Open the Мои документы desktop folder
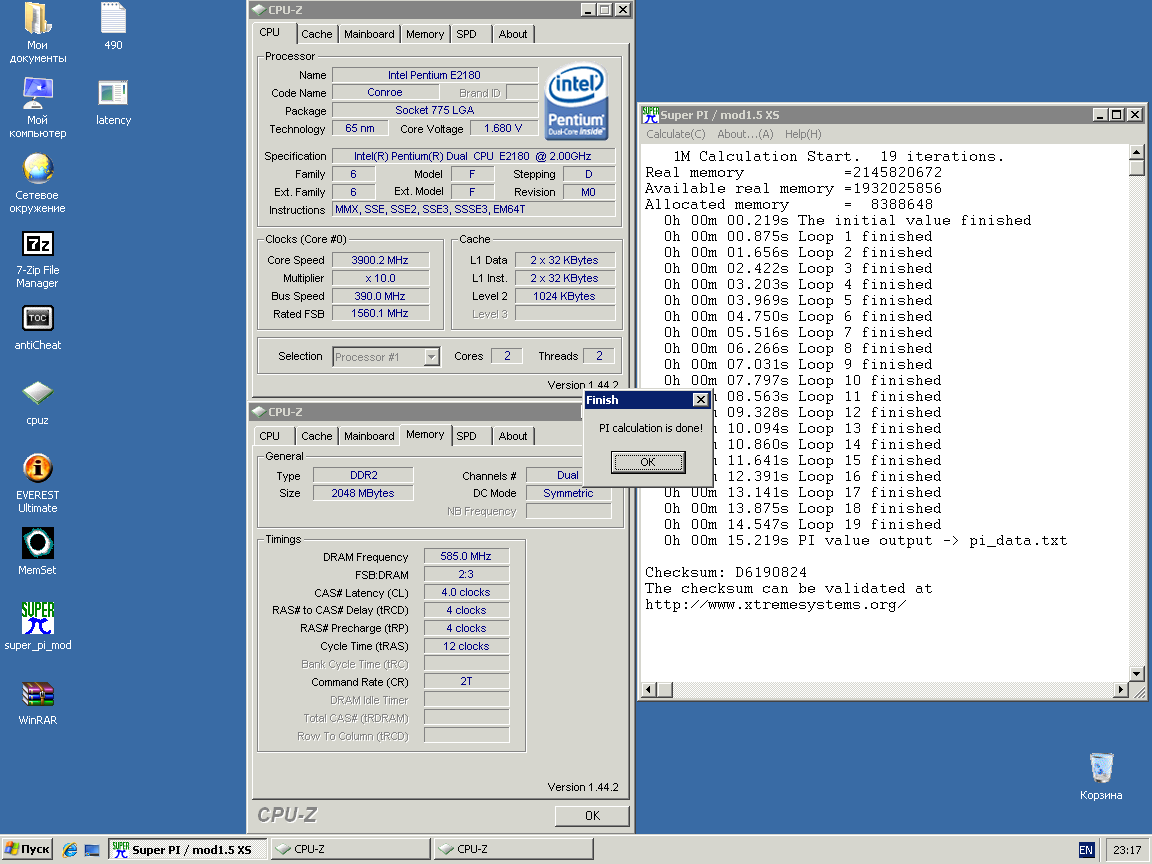1152x864 pixels. click(37, 32)
